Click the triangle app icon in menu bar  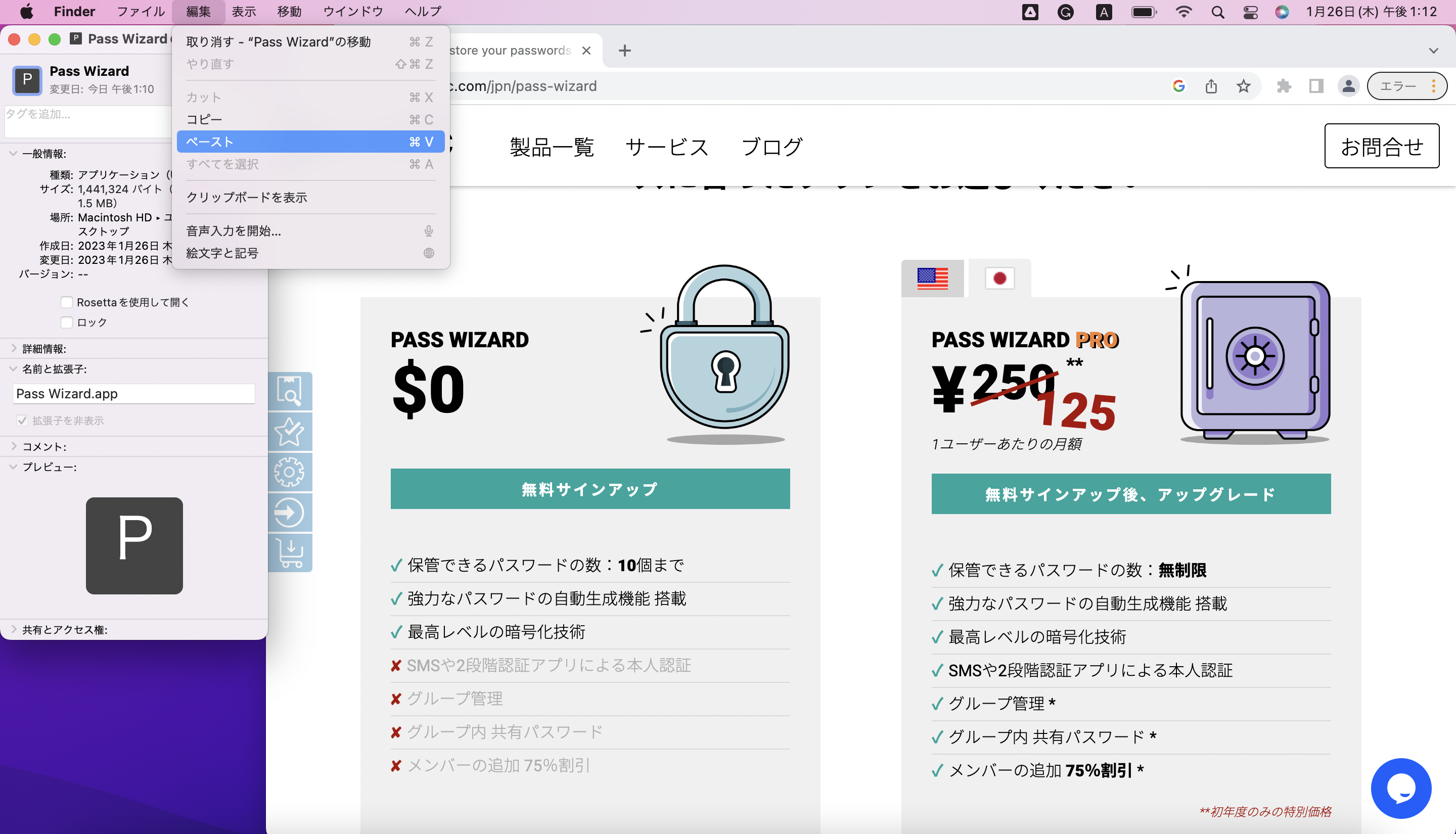pos(1030,12)
